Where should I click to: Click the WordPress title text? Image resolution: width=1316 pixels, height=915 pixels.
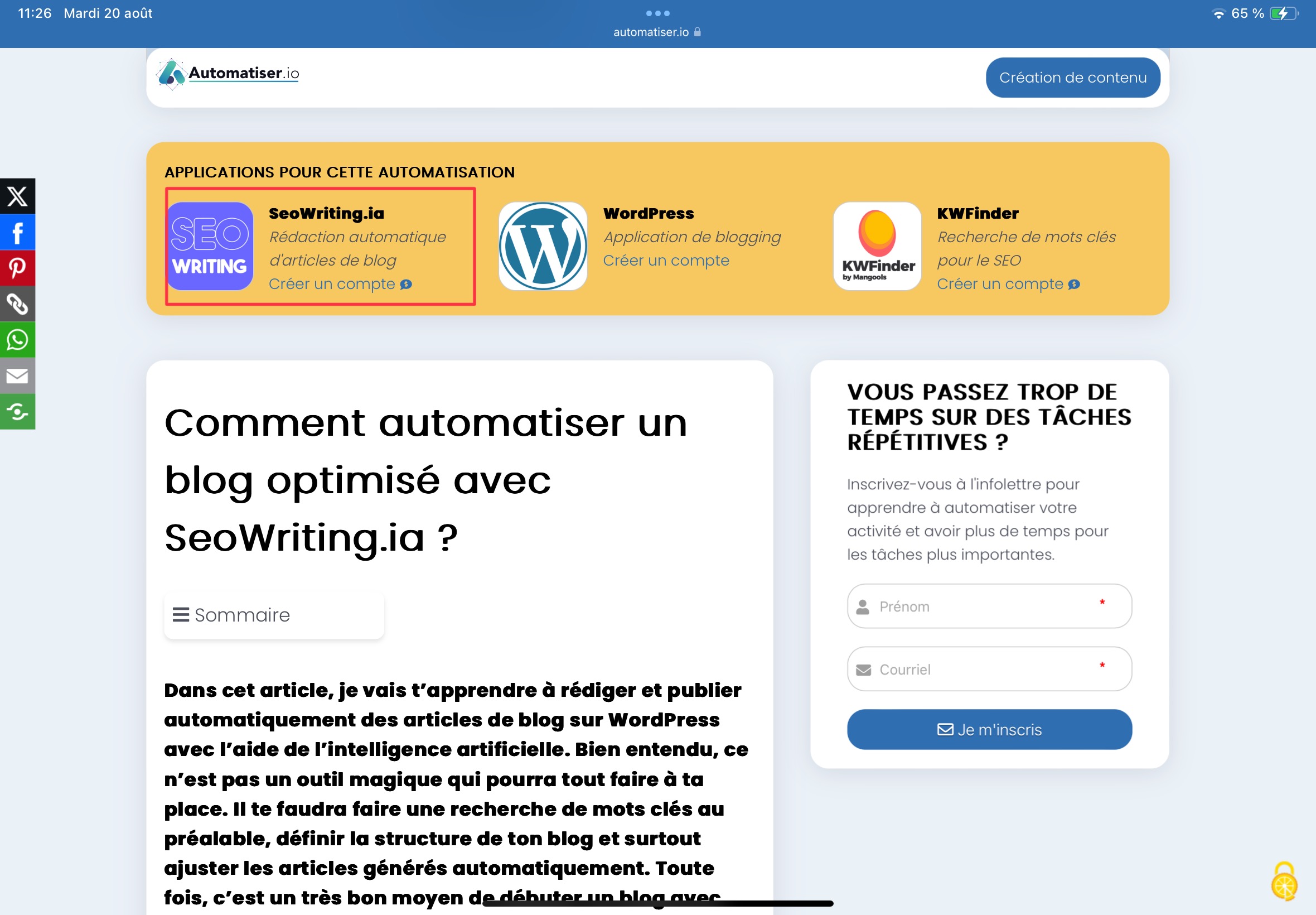[649, 213]
